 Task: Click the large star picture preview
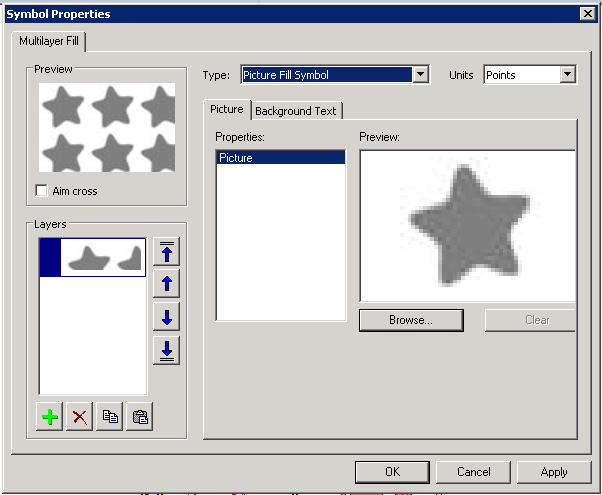468,226
